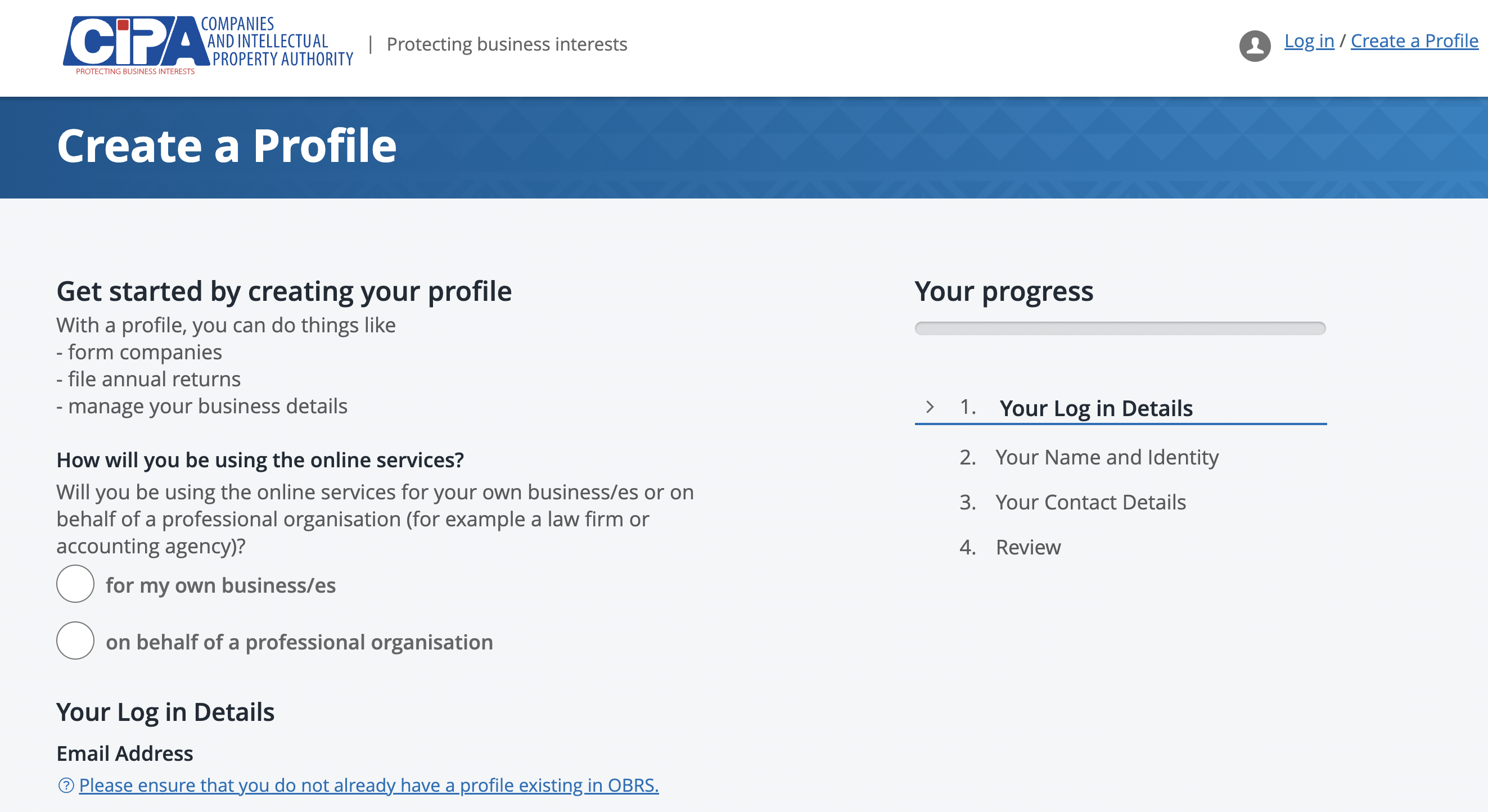Click the question mark help icon
Screen dimensions: 1488x812
pyautogui.click(x=65, y=785)
